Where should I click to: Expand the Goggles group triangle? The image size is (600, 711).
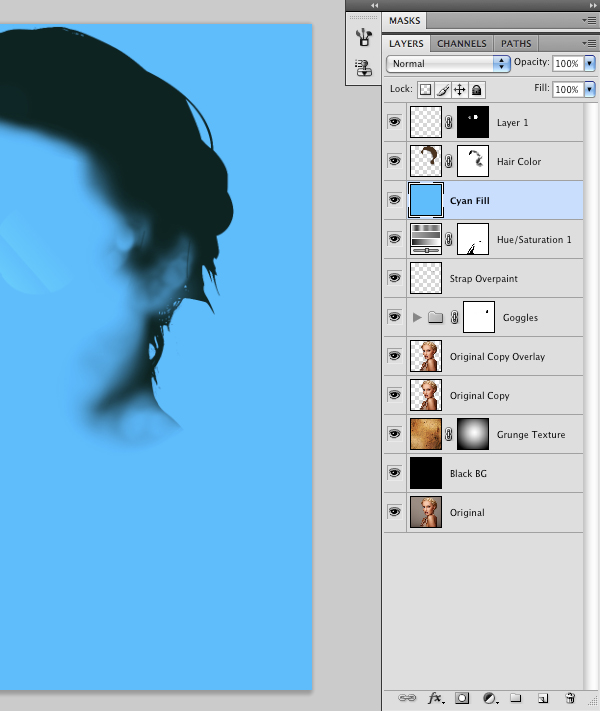coord(417,317)
